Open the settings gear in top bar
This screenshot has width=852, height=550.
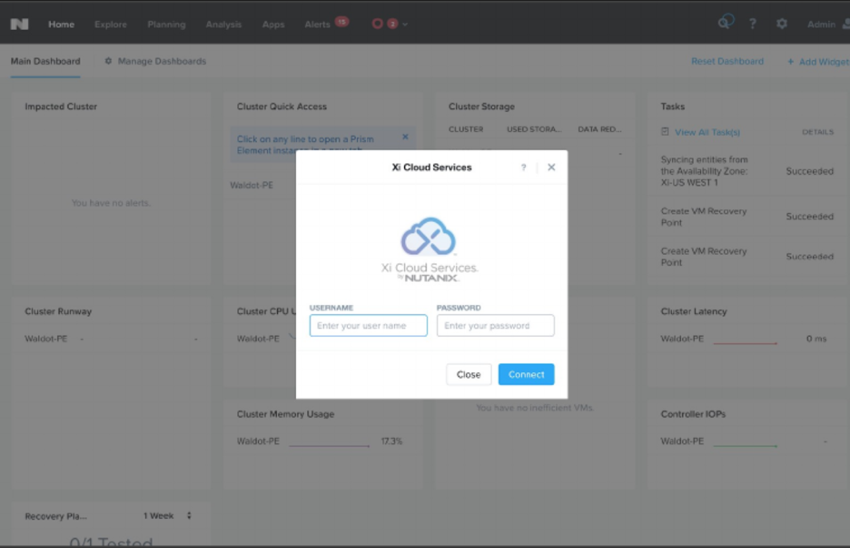click(782, 24)
